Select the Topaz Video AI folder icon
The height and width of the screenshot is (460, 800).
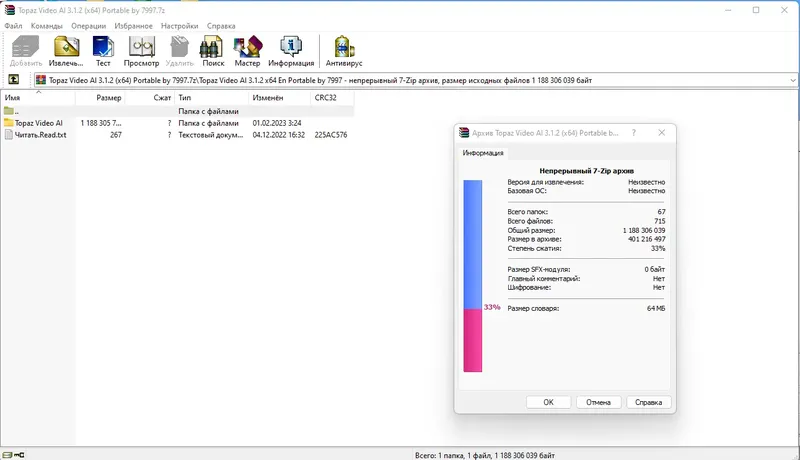(x=9, y=122)
